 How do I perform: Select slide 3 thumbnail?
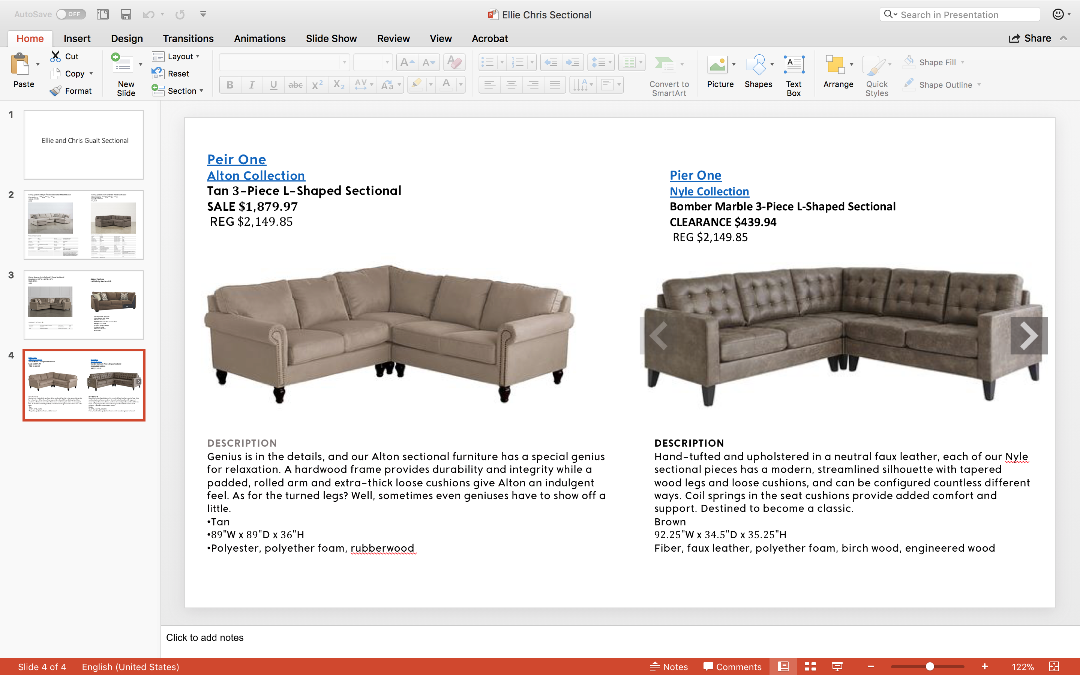pyautogui.click(x=84, y=304)
